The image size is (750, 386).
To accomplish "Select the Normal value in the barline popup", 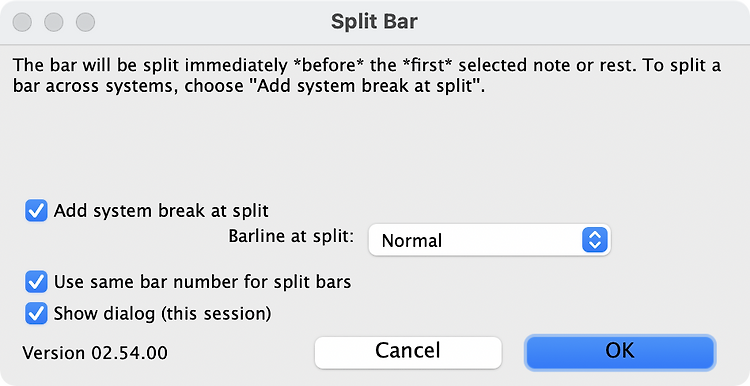I will [411, 241].
